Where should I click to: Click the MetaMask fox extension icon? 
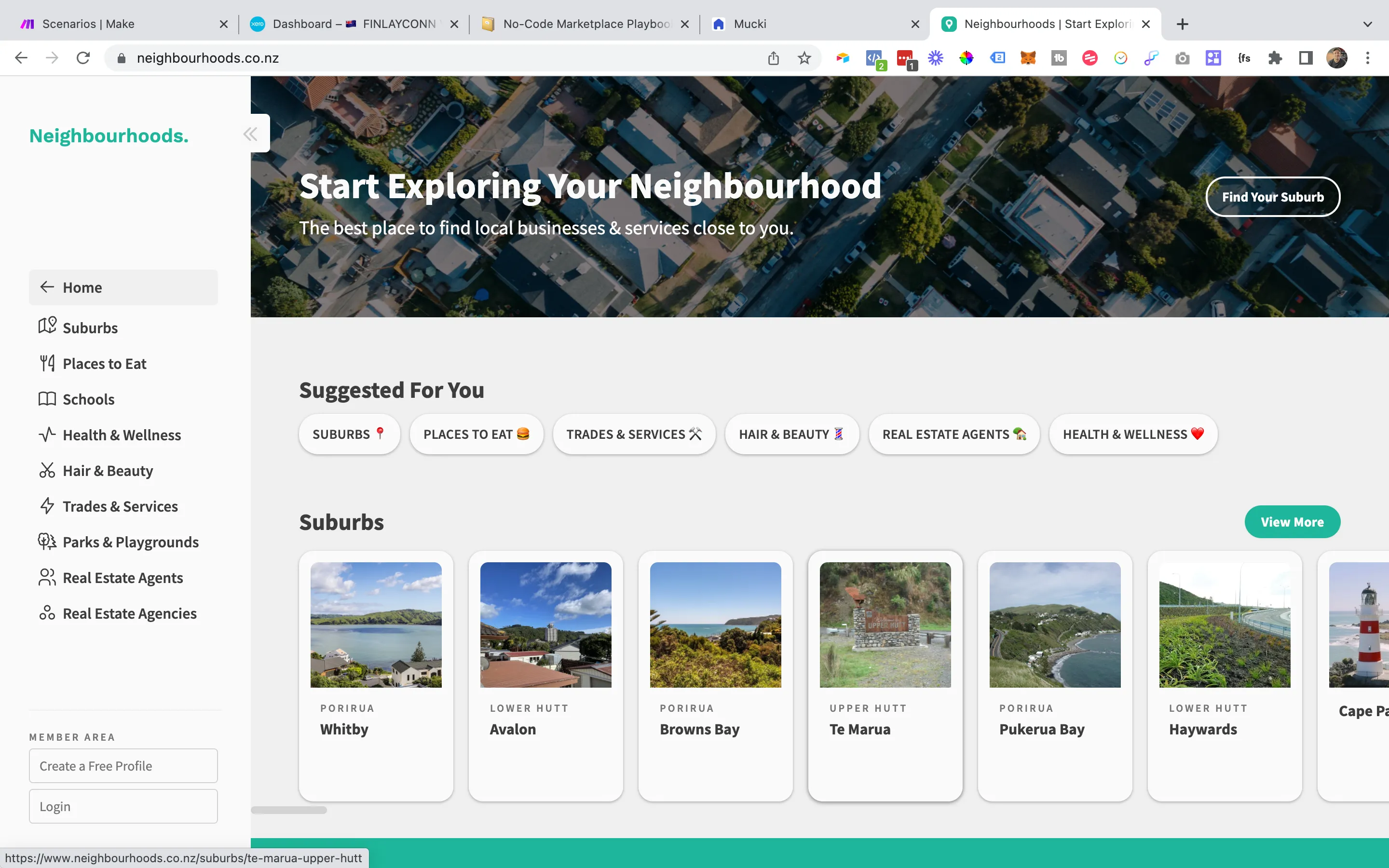tap(1028, 58)
